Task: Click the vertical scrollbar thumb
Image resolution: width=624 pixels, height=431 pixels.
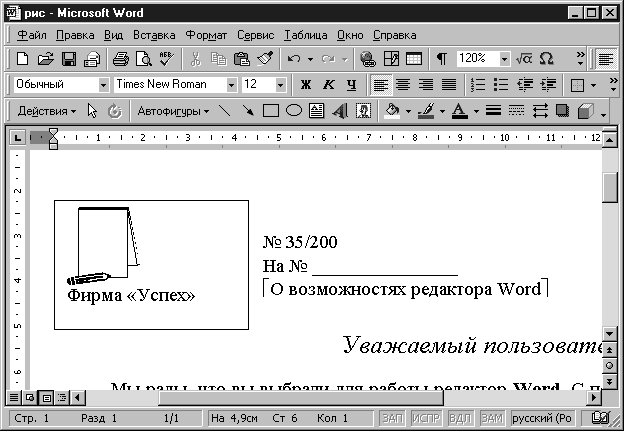Action: click(610, 187)
